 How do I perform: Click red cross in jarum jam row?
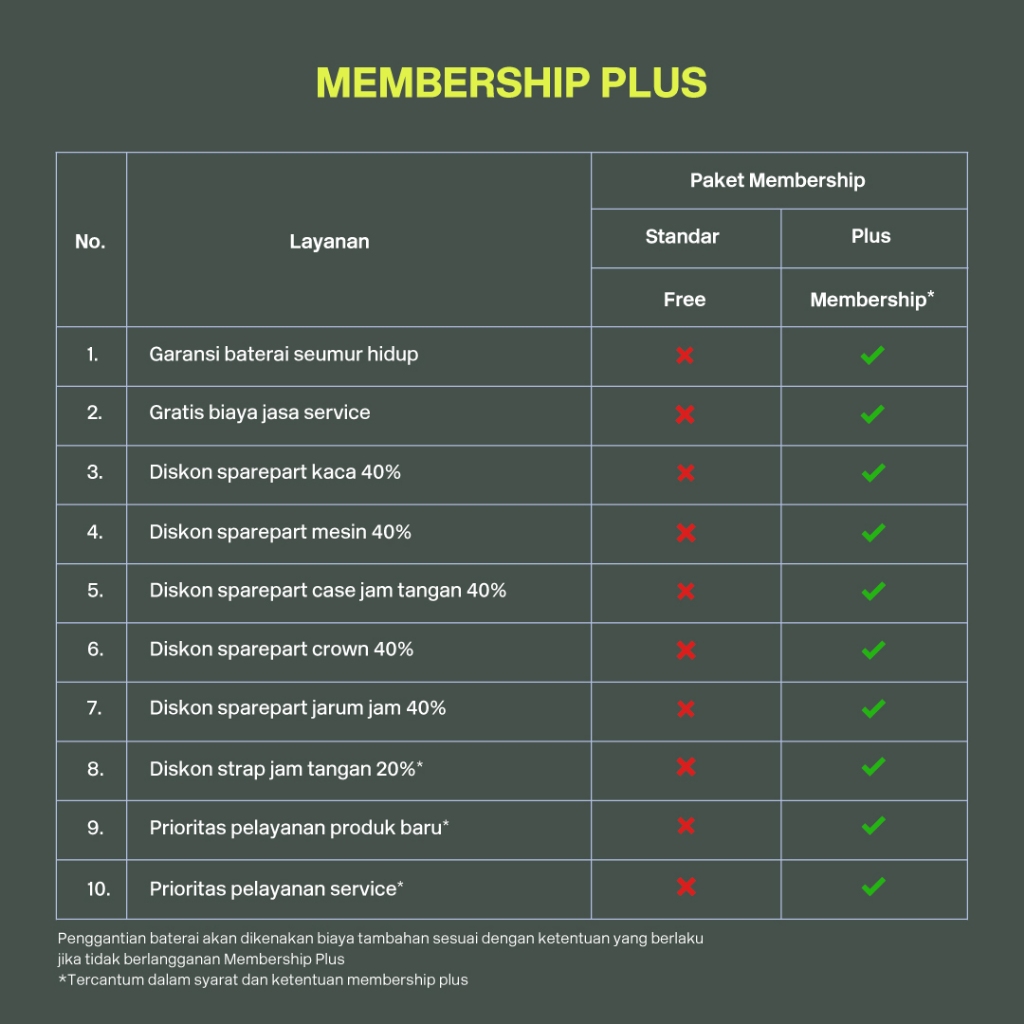coord(685,709)
